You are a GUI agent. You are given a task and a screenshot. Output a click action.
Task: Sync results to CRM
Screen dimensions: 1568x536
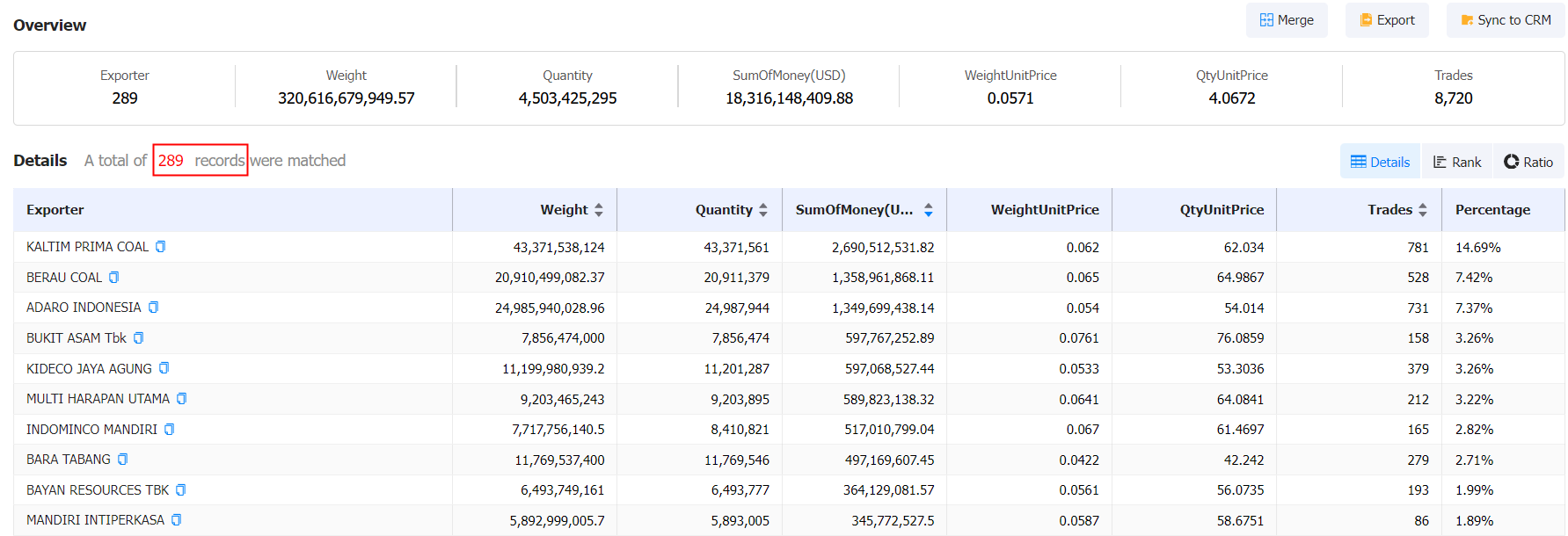point(1506,20)
